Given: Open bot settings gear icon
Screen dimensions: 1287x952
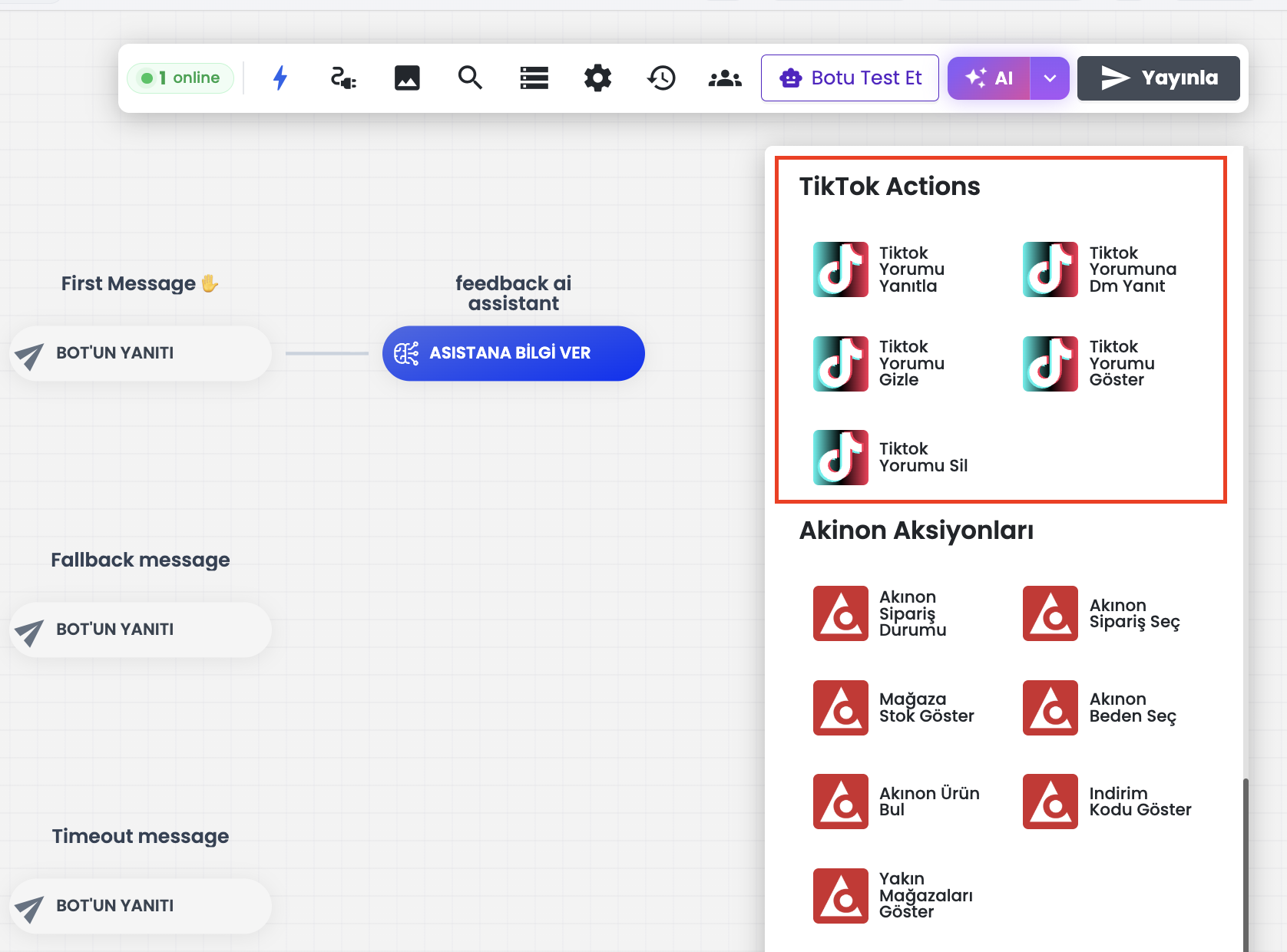Looking at the screenshot, I should (x=597, y=78).
